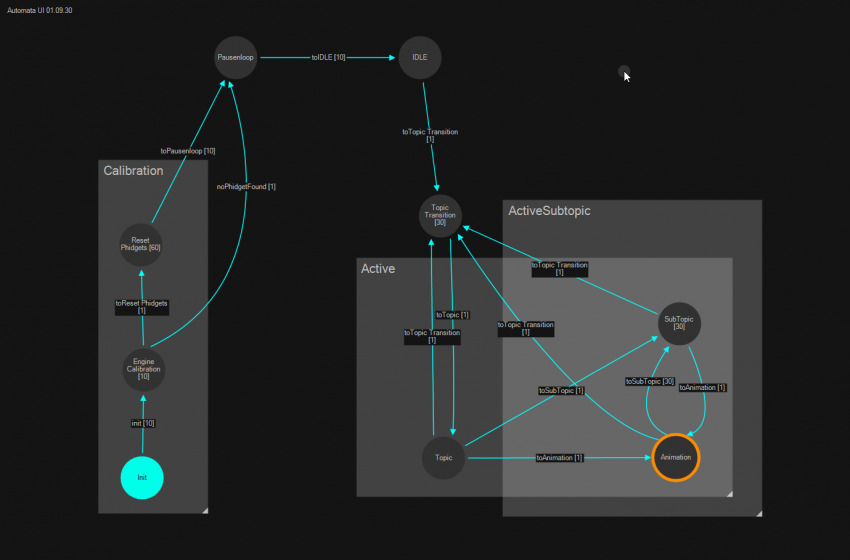This screenshot has height=560, width=850.
Task: Click the noPhidgetFound [1] transition label
Action: 246,186
